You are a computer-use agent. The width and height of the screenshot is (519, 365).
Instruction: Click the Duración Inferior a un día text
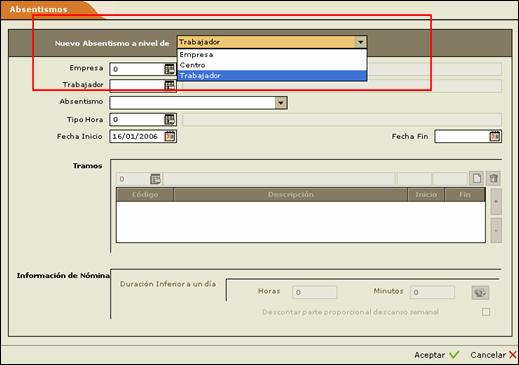point(168,284)
